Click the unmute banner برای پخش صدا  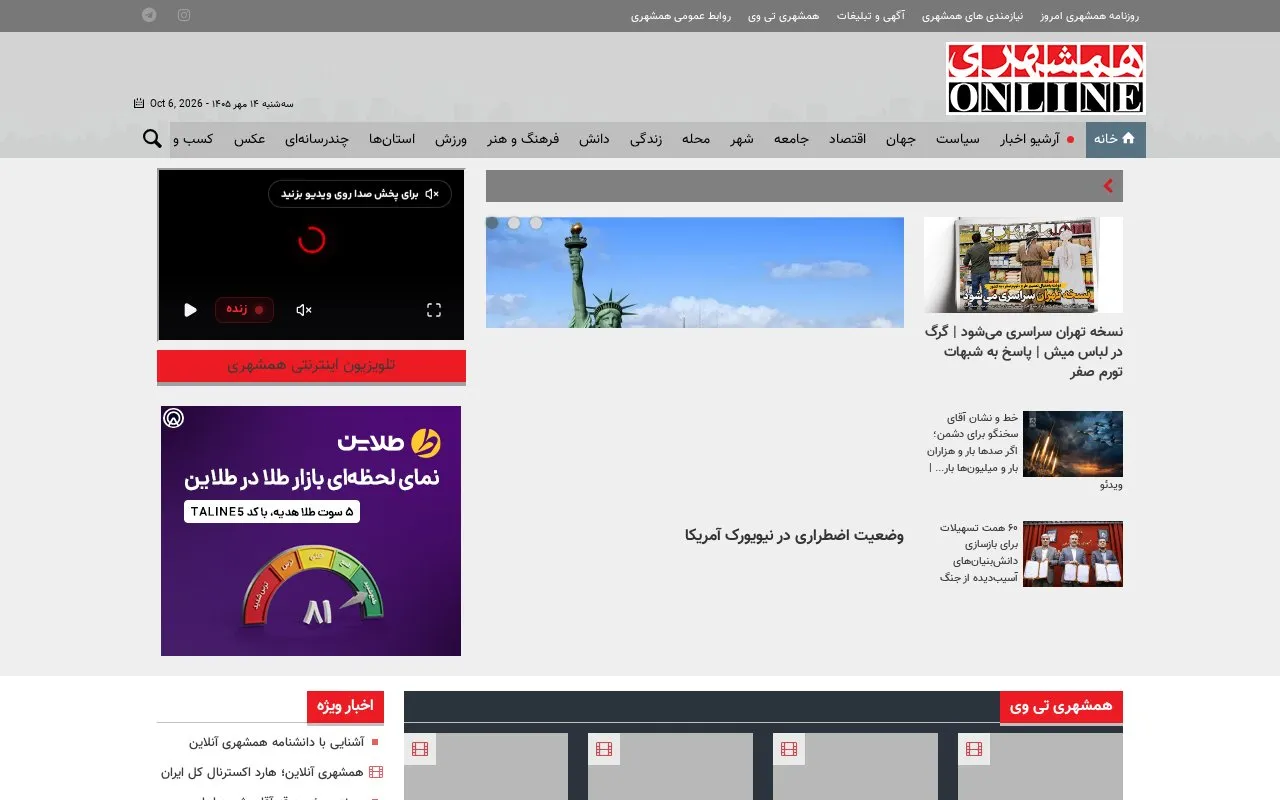click(360, 194)
